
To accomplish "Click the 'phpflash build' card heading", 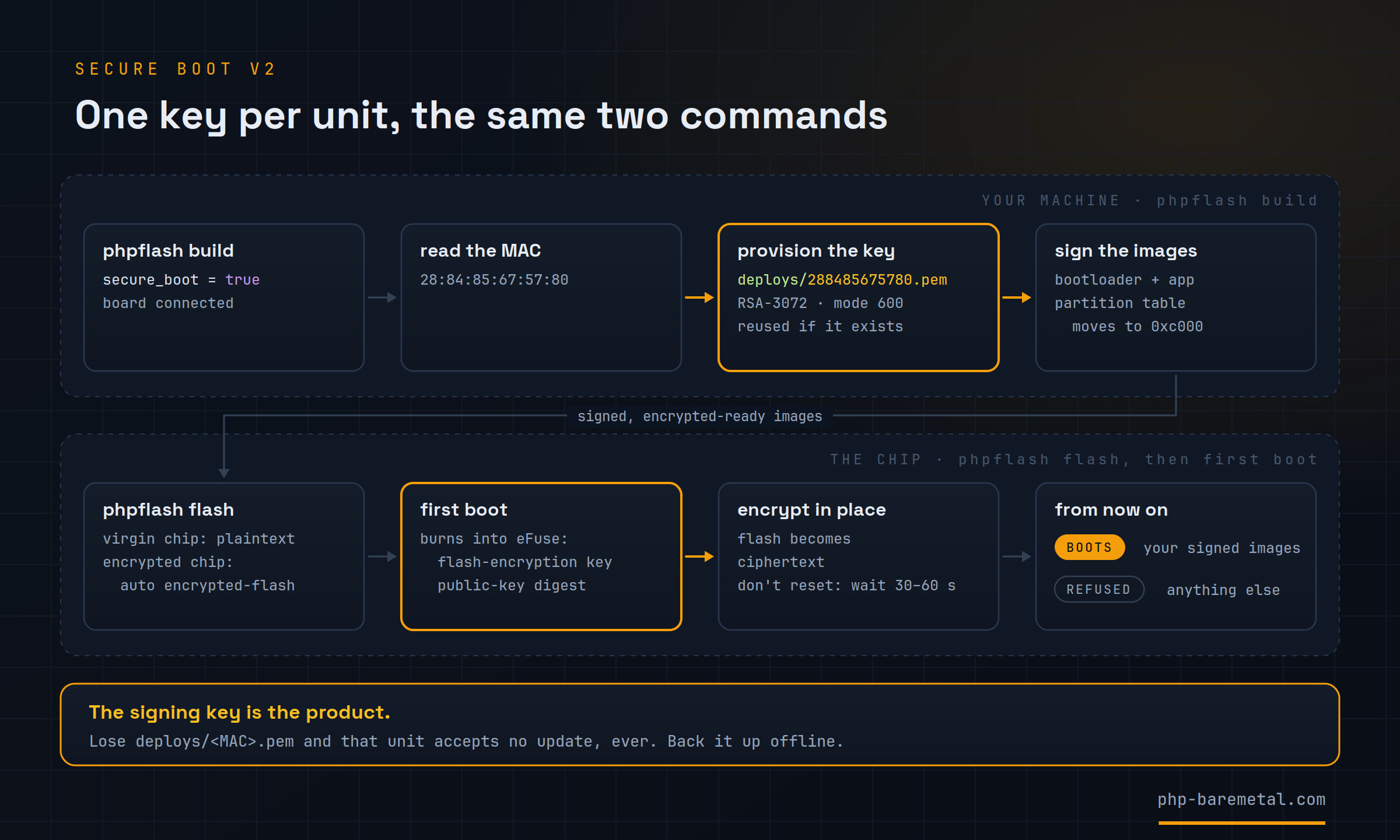I will [x=168, y=251].
